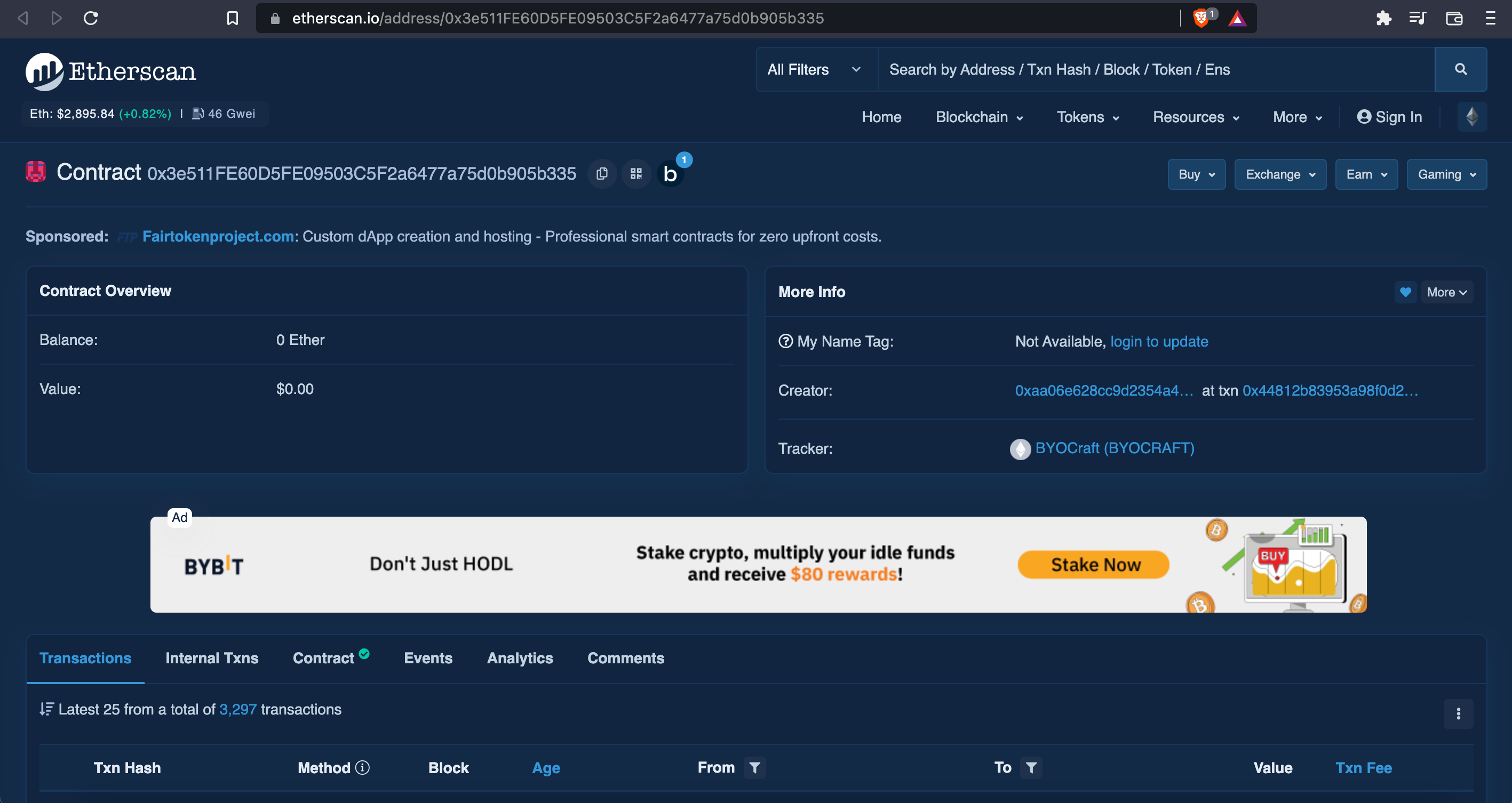The height and width of the screenshot is (803, 1512).
Task: Expand the More menu in navigation bar
Action: coord(1297,117)
